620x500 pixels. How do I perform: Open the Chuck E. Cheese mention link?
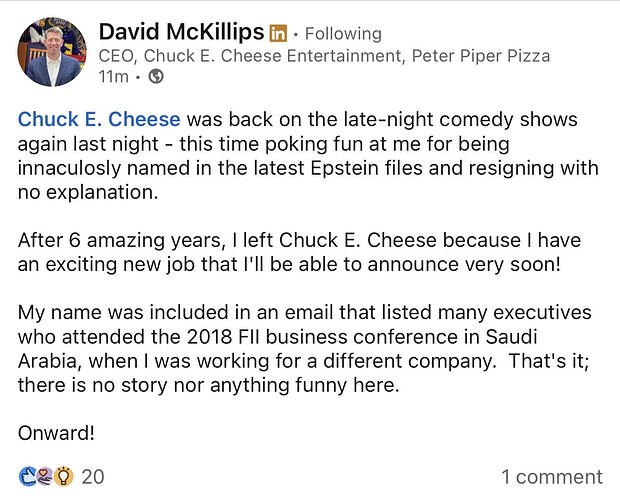[x=97, y=119]
